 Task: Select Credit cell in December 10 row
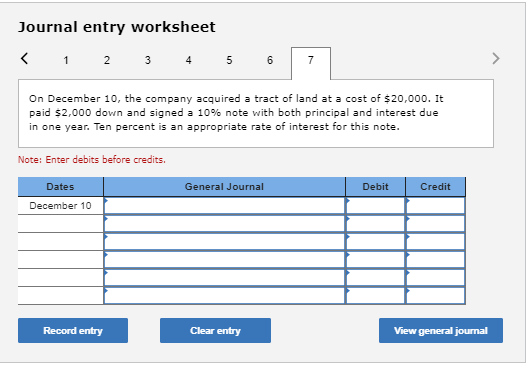coord(436,206)
